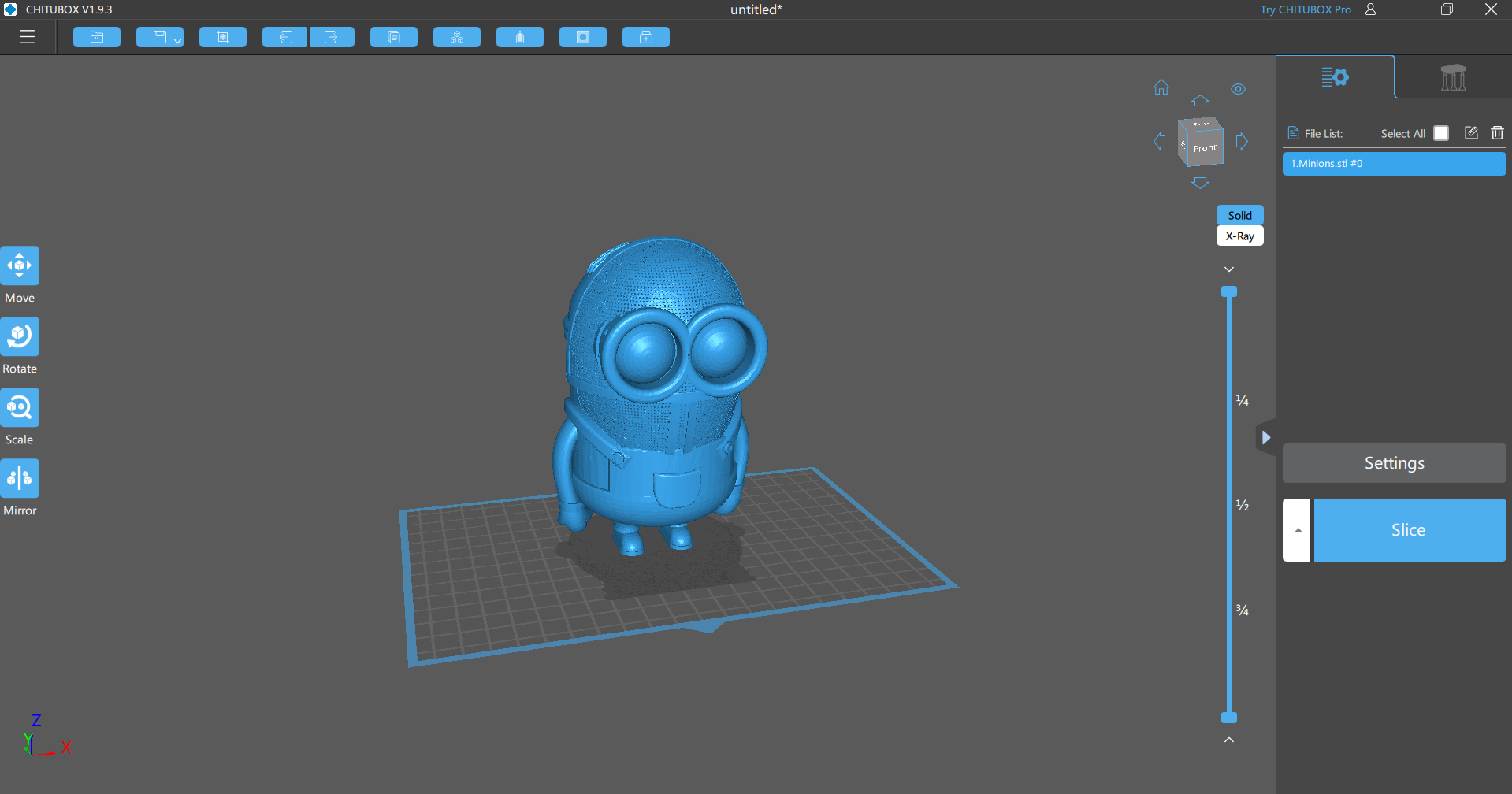Step the layer slider down with the chevron

click(x=1229, y=269)
